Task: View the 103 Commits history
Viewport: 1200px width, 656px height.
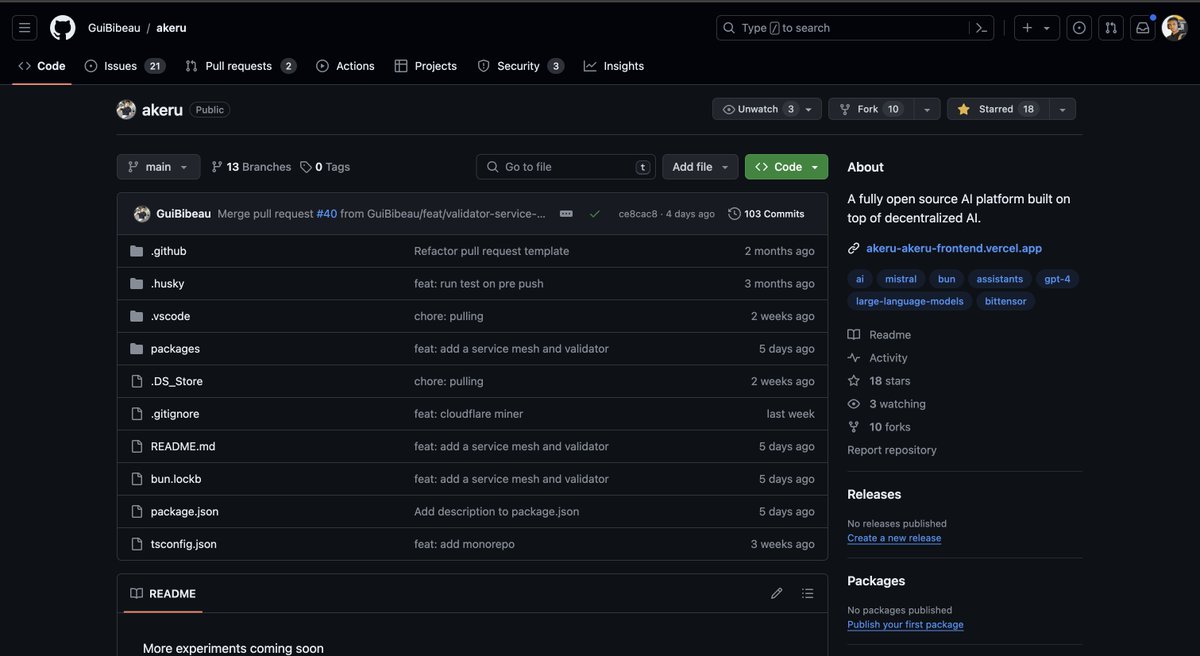Action: [766, 214]
